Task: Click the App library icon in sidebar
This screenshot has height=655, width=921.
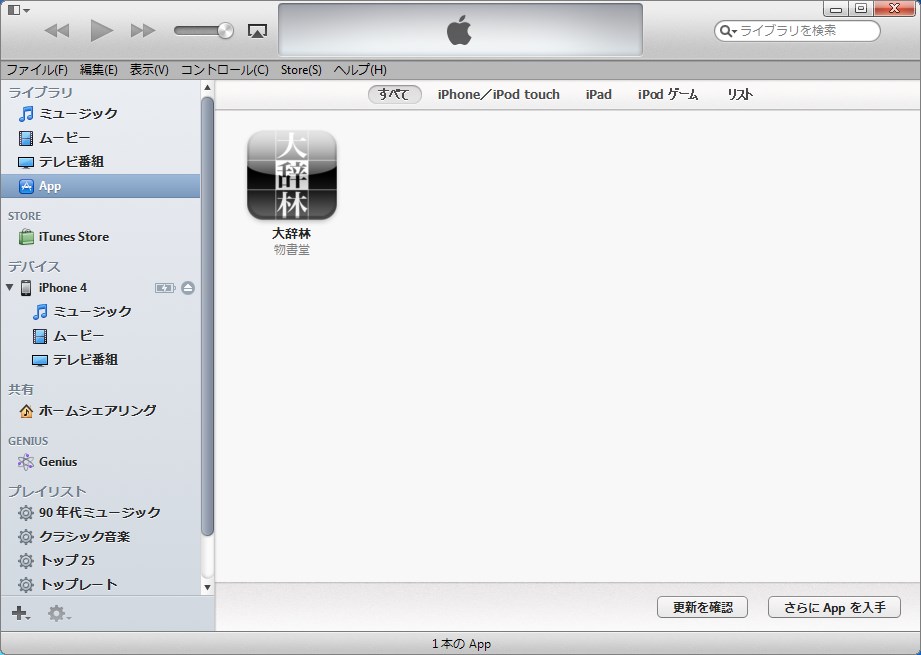Action: [x=26, y=186]
